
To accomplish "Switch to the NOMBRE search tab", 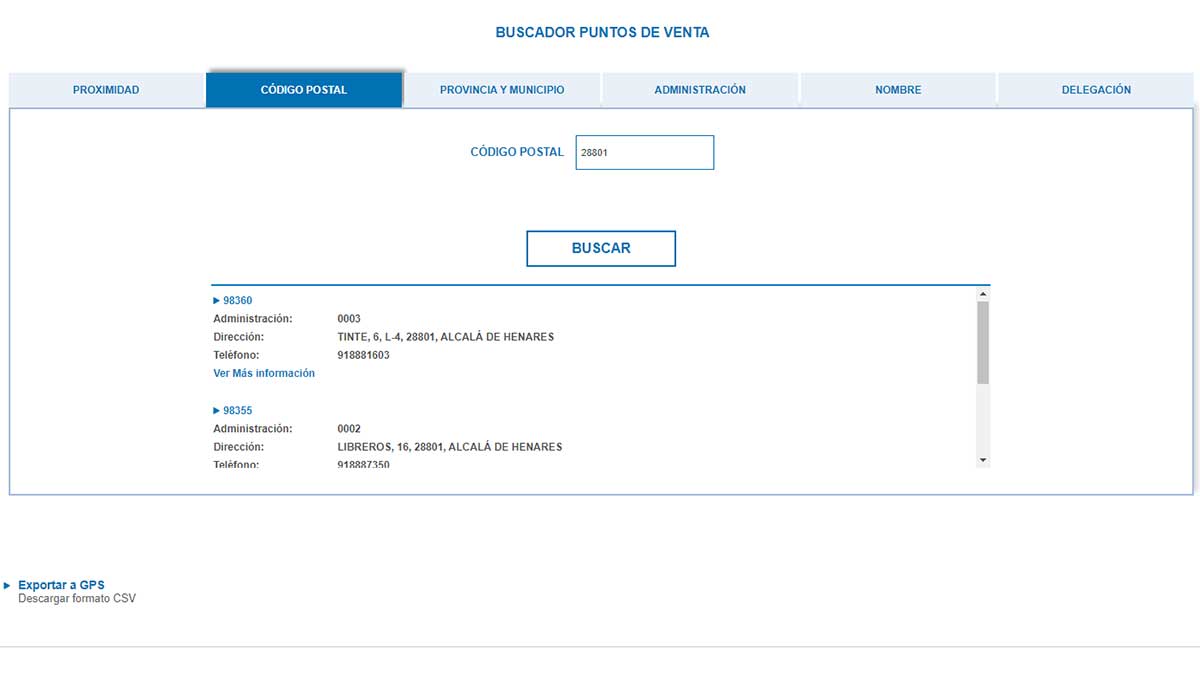I will pyautogui.click(x=898, y=90).
